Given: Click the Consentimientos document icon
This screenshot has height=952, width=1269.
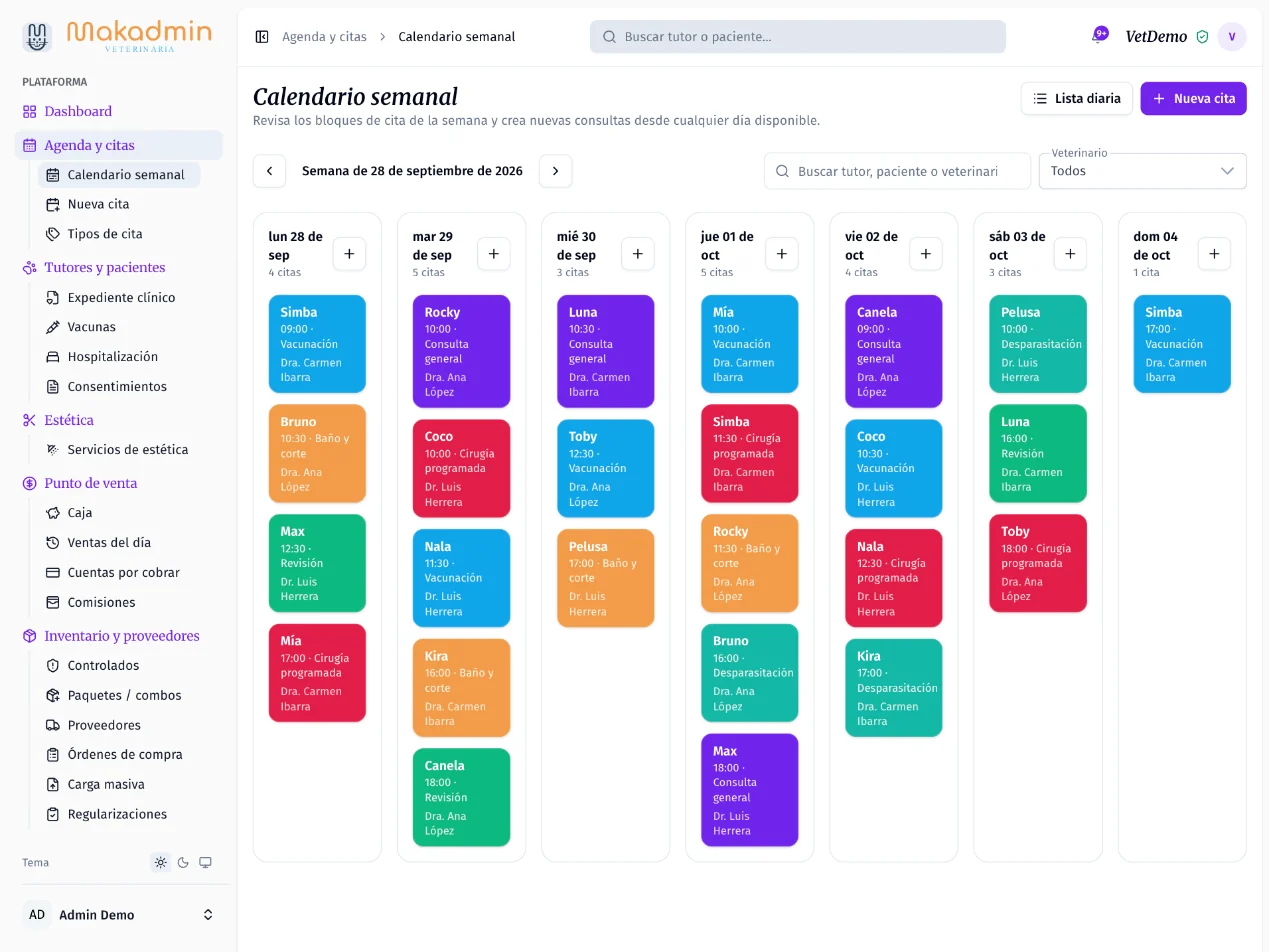Looking at the screenshot, I should (x=53, y=387).
